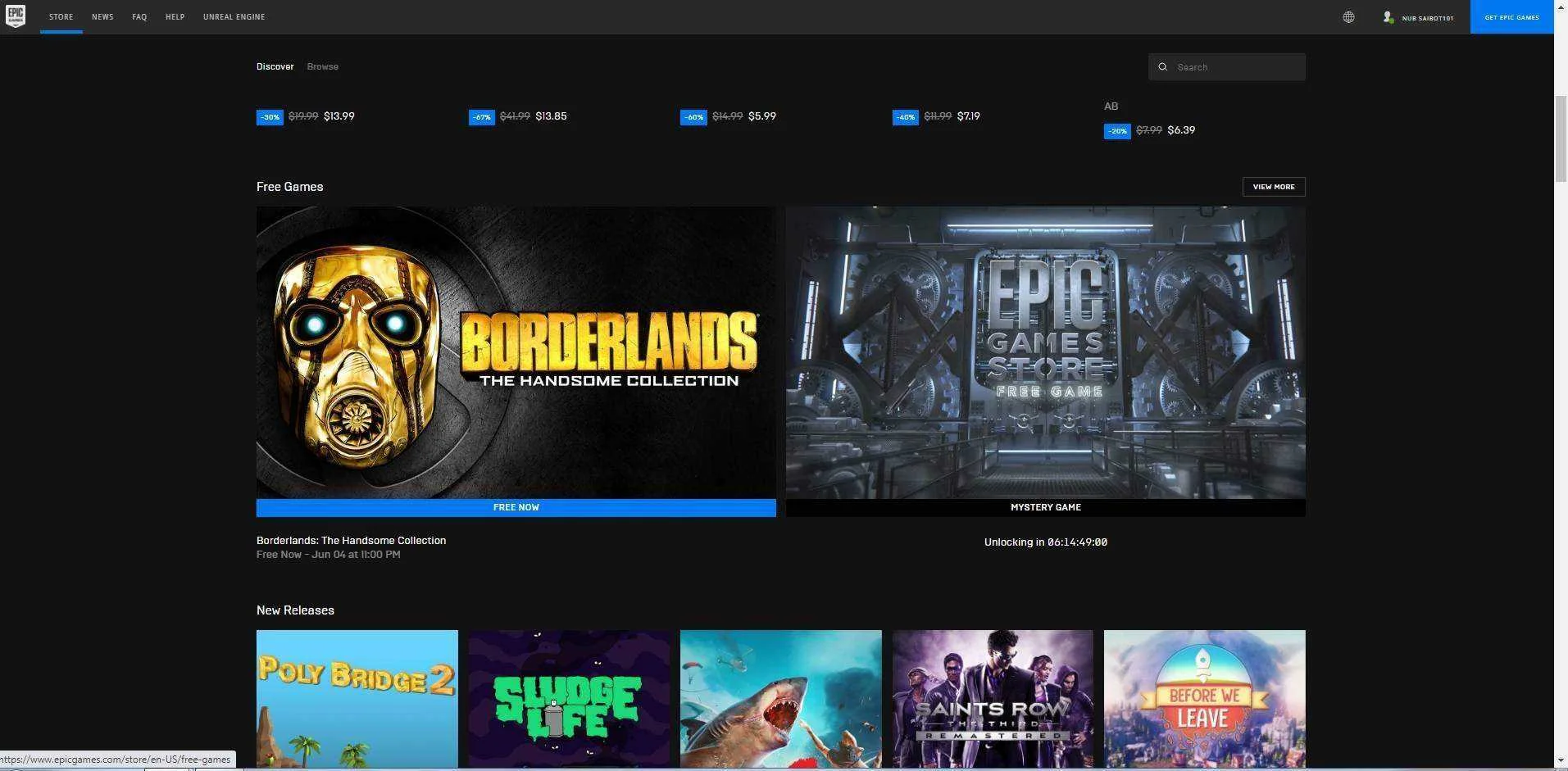Image resolution: width=1568 pixels, height=771 pixels.
Task: Focus the store Search field
Action: 1227,67
